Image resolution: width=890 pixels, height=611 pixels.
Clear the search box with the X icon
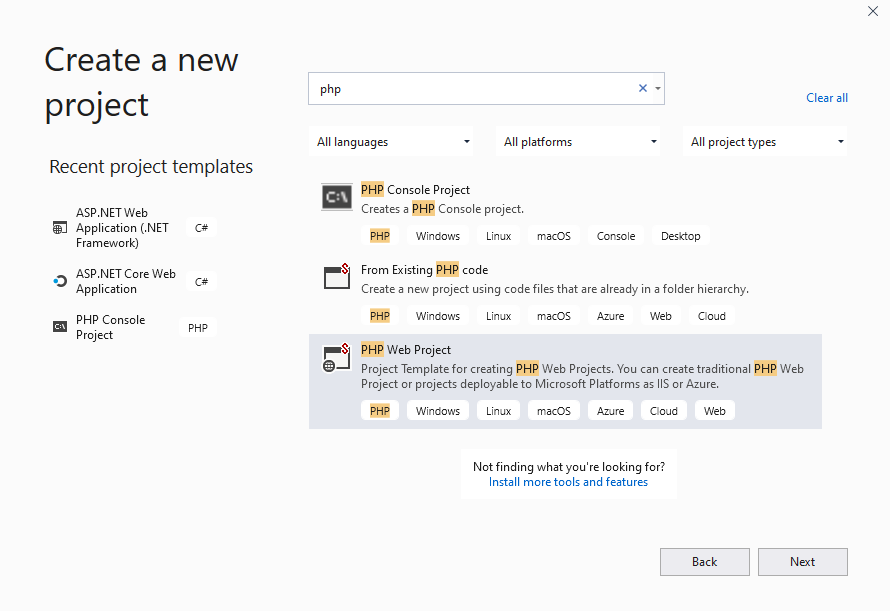(x=643, y=88)
